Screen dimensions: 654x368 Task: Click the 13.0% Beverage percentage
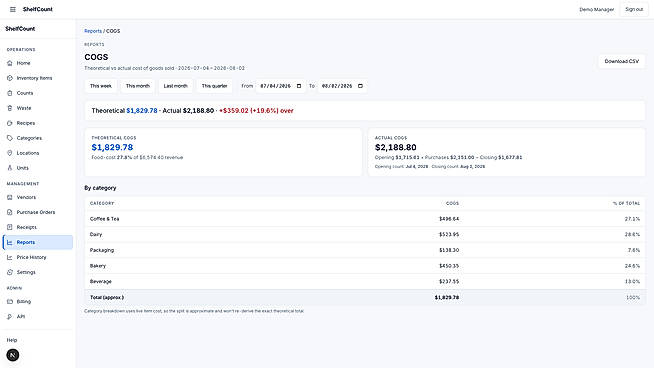pos(632,282)
